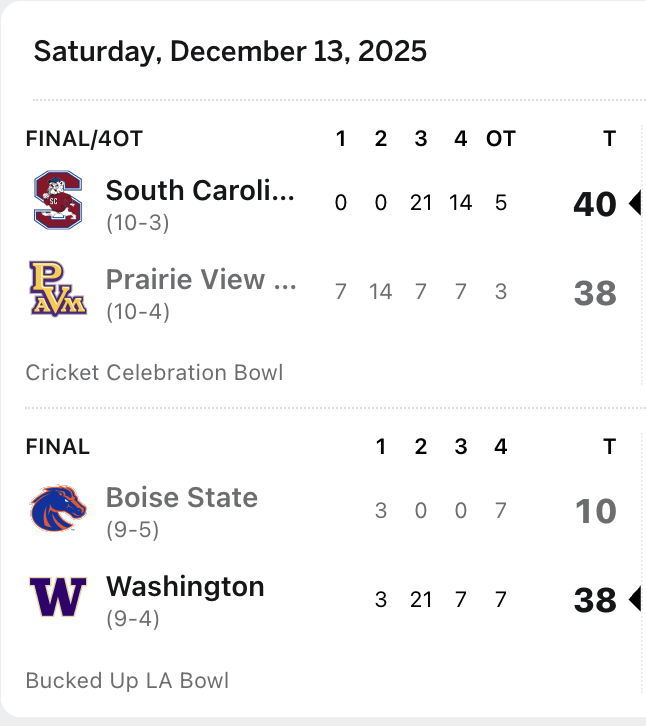
Task: Click the Bucked Up LA Bowl label
Action: click(127, 681)
